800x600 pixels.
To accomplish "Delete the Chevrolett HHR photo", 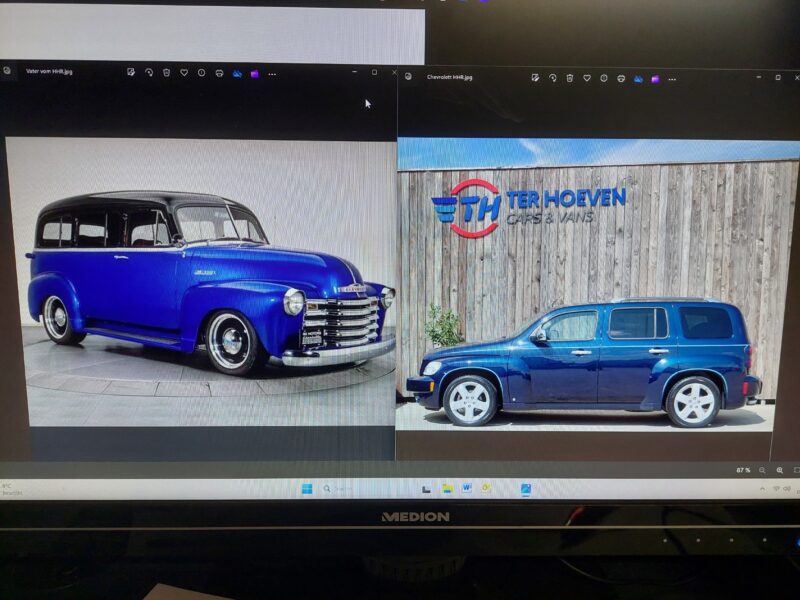I will coord(569,78).
